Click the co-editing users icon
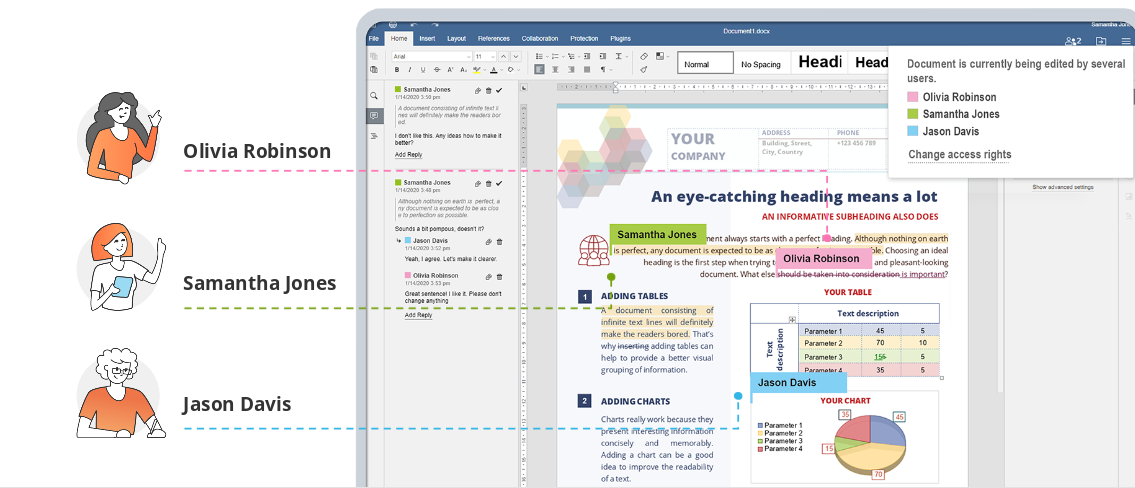1135x488 pixels. click(1073, 41)
